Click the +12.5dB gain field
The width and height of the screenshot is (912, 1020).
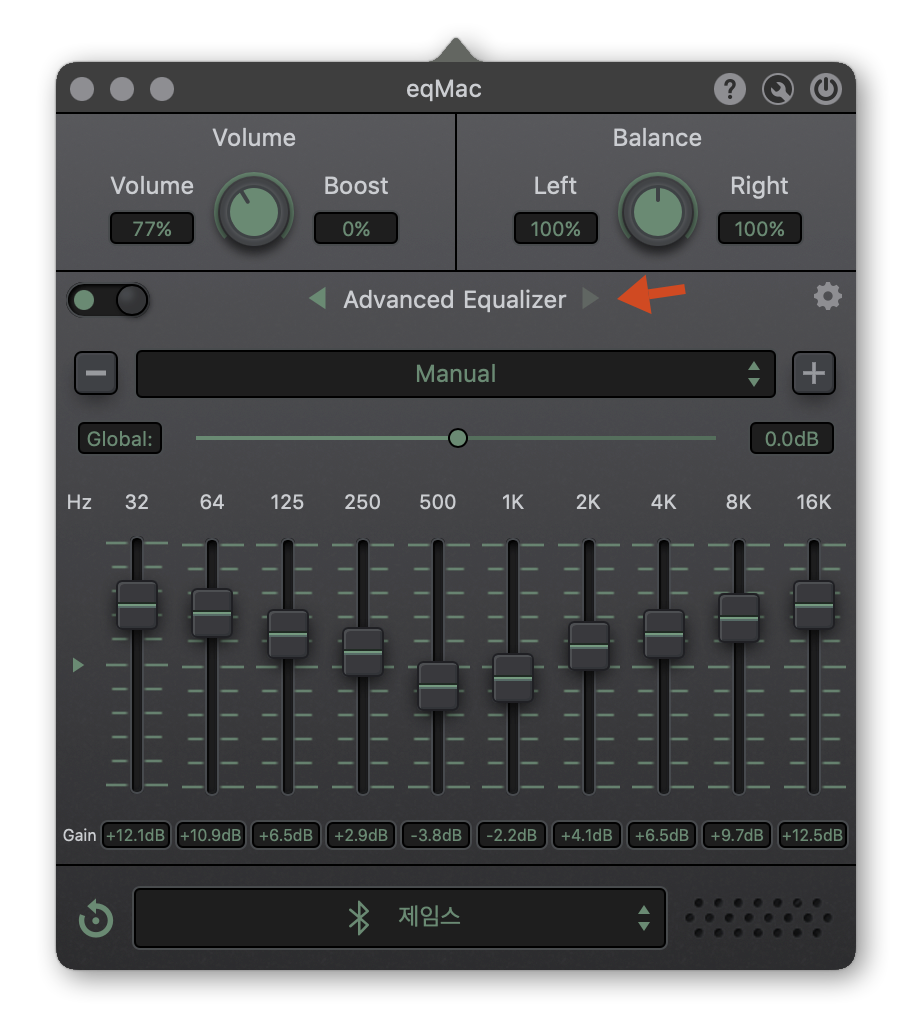(x=812, y=835)
